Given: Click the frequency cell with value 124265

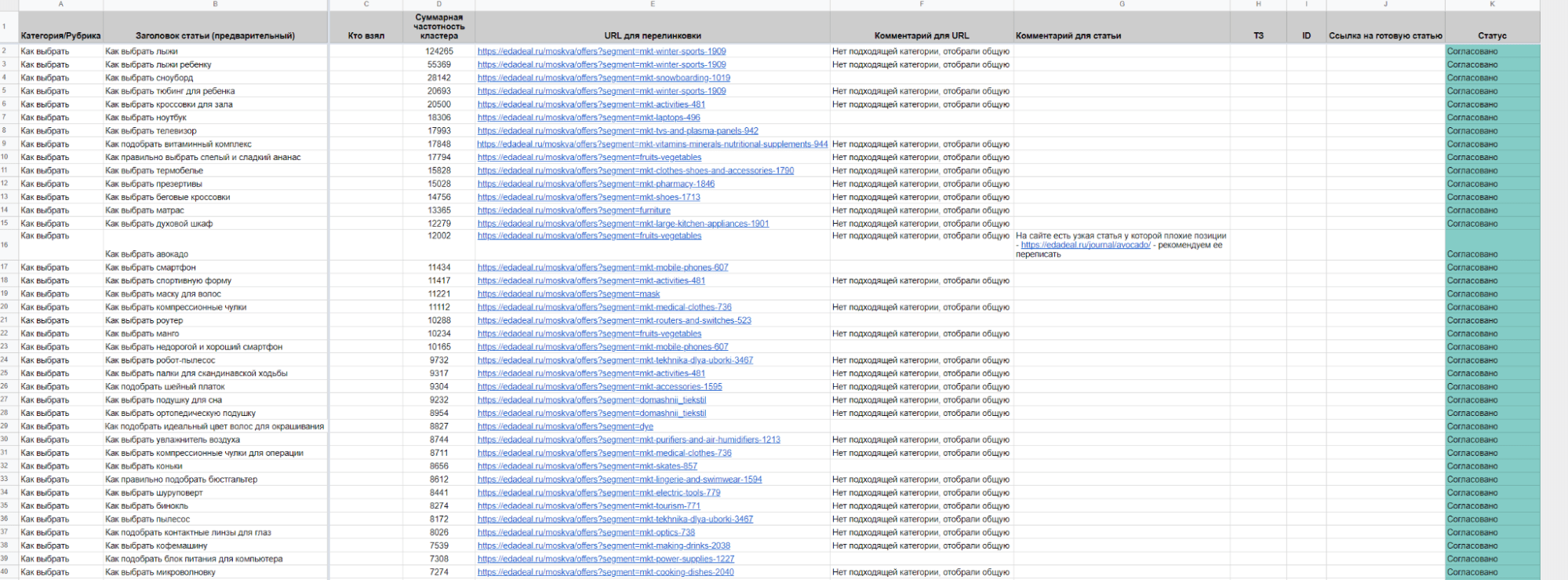Looking at the screenshot, I should [x=438, y=52].
